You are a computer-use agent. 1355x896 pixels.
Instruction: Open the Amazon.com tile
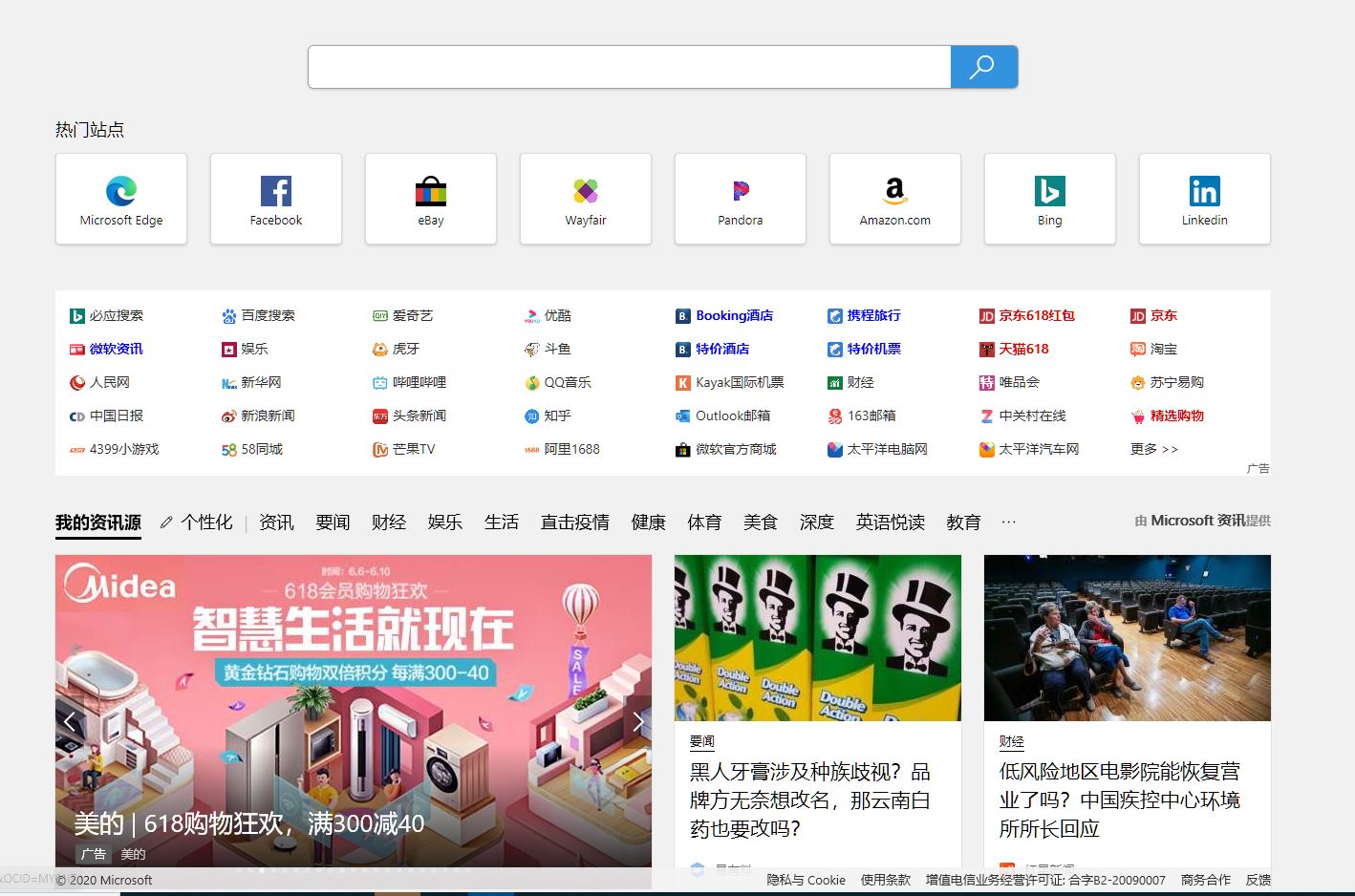tap(895, 199)
